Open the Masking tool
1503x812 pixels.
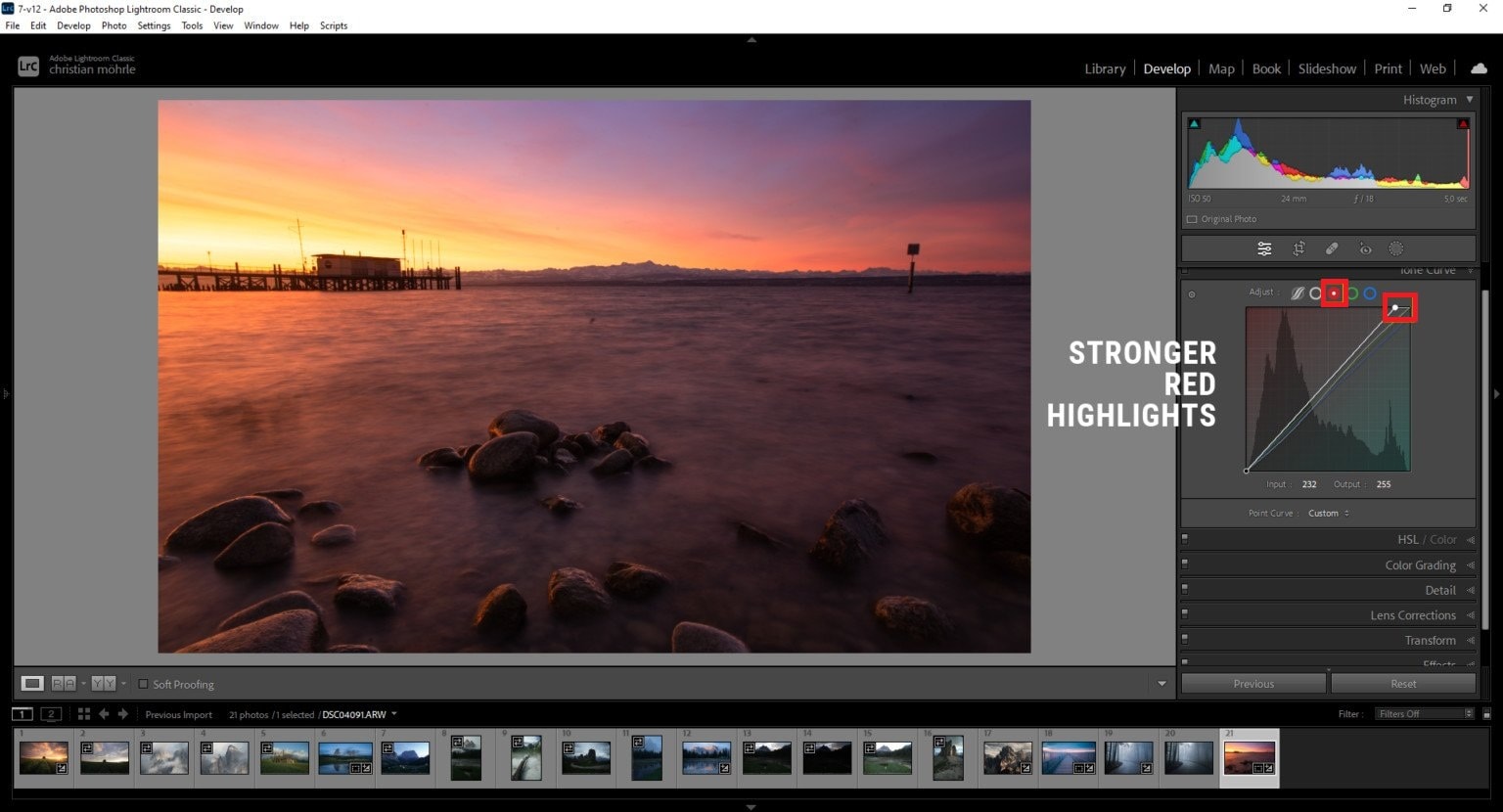pos(1396,248)
